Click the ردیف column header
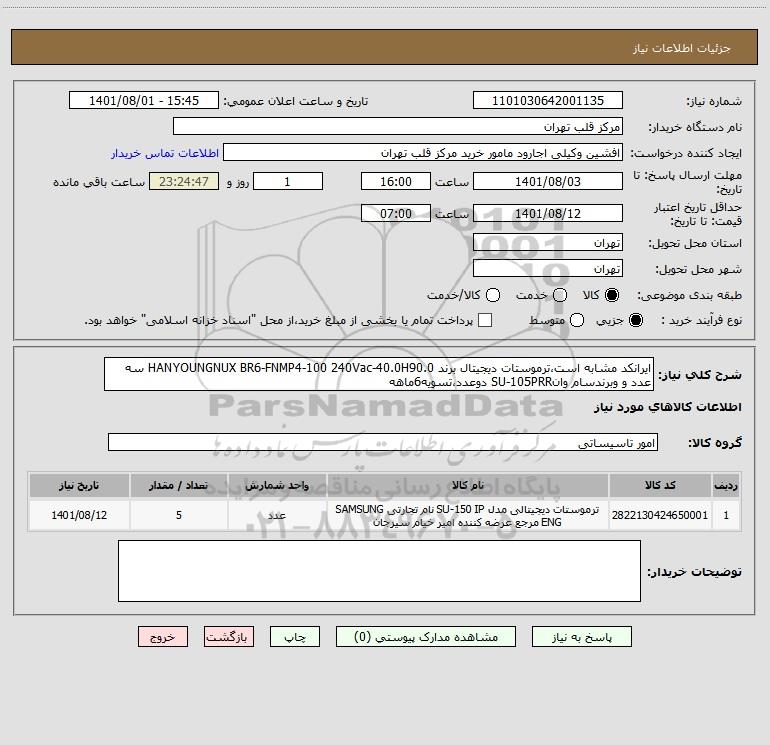 (x=726, y=485)
